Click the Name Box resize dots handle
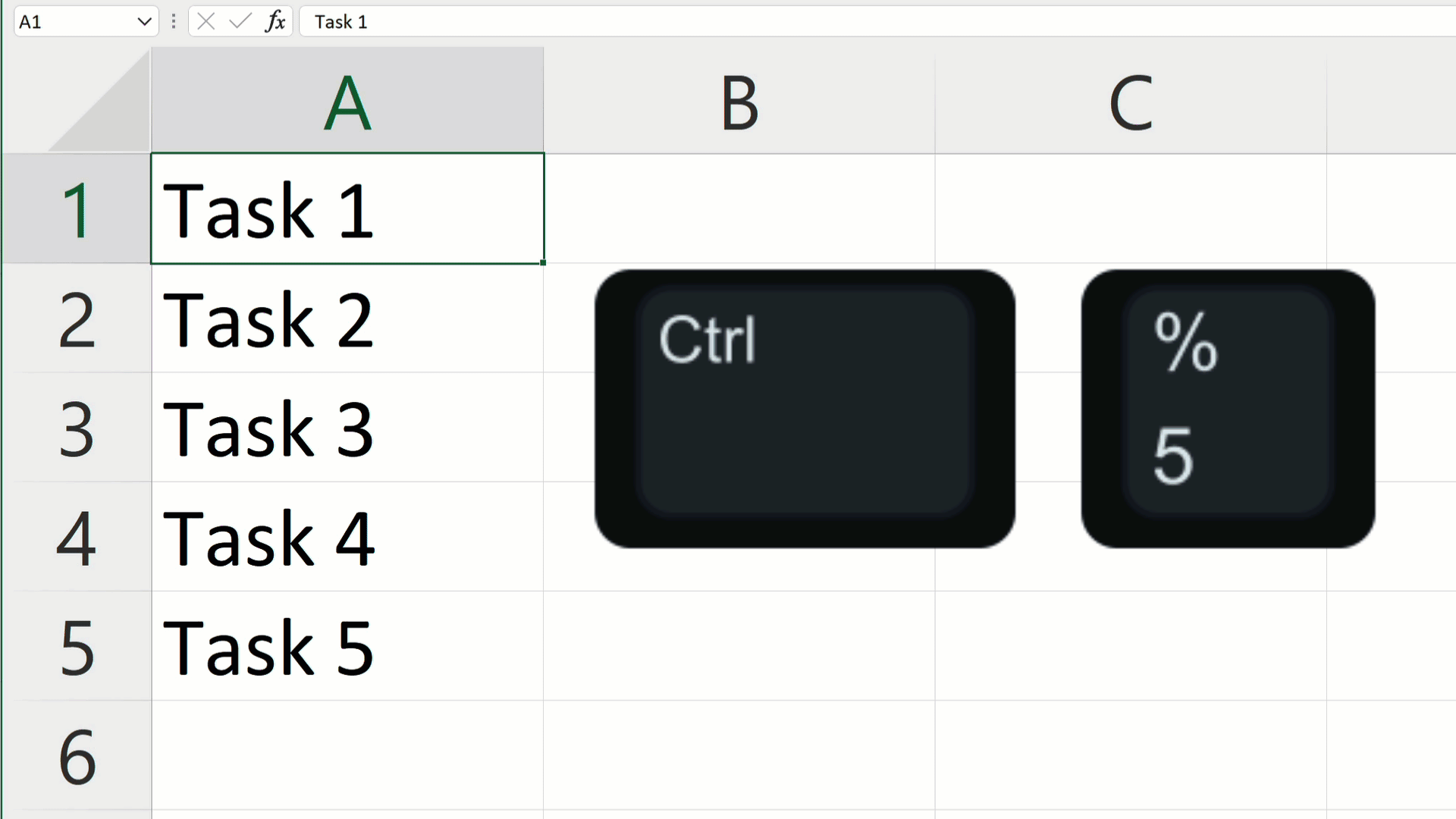This screenshot has height=819, width=1456. coord(174,22)
